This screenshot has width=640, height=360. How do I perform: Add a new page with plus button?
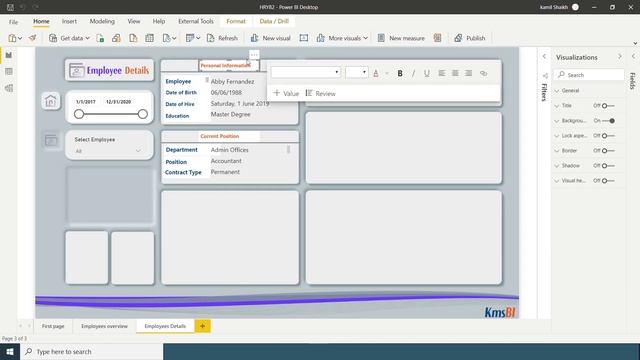(x=202, y=326)
